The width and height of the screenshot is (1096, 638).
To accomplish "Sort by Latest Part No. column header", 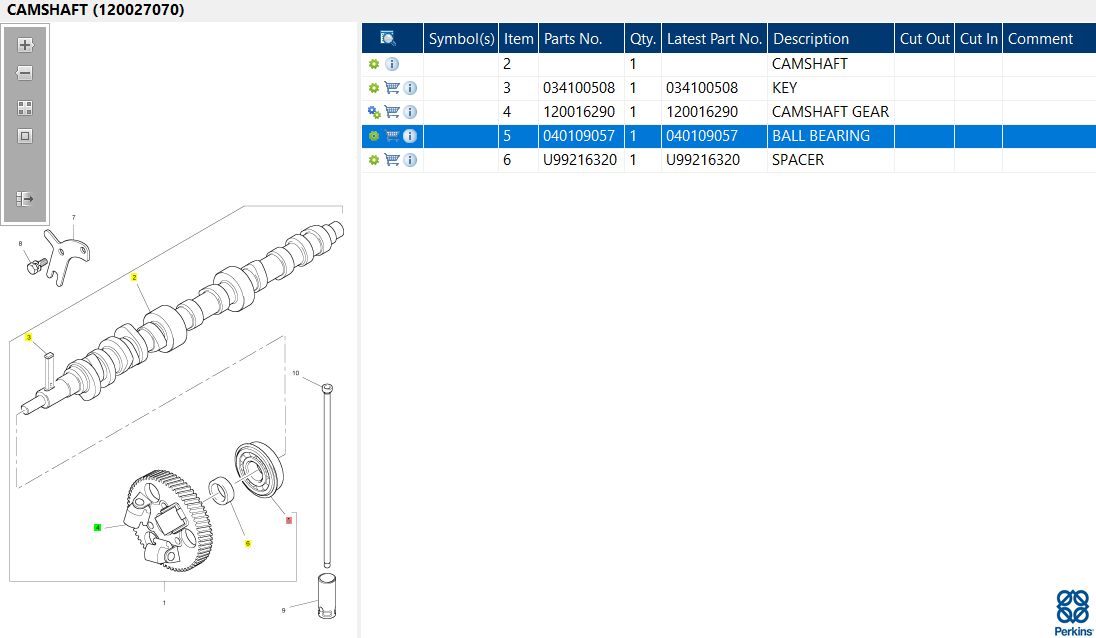I will point(714,38).
